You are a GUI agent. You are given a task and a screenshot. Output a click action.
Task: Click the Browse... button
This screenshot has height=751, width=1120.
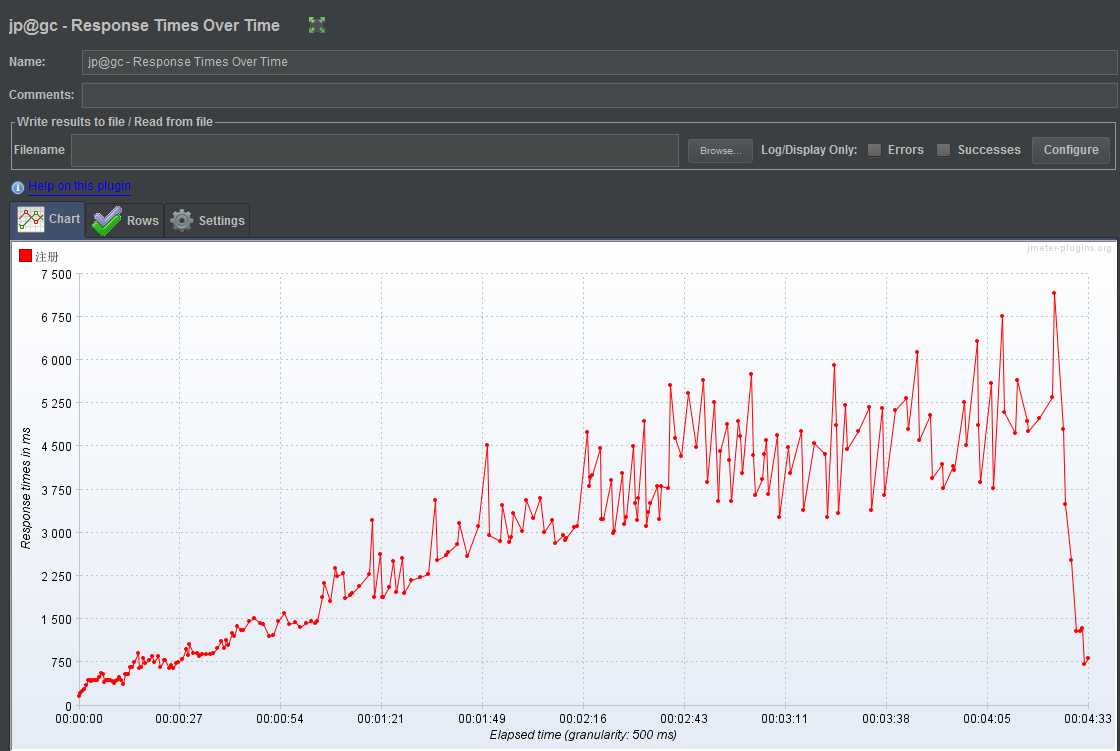720,151
